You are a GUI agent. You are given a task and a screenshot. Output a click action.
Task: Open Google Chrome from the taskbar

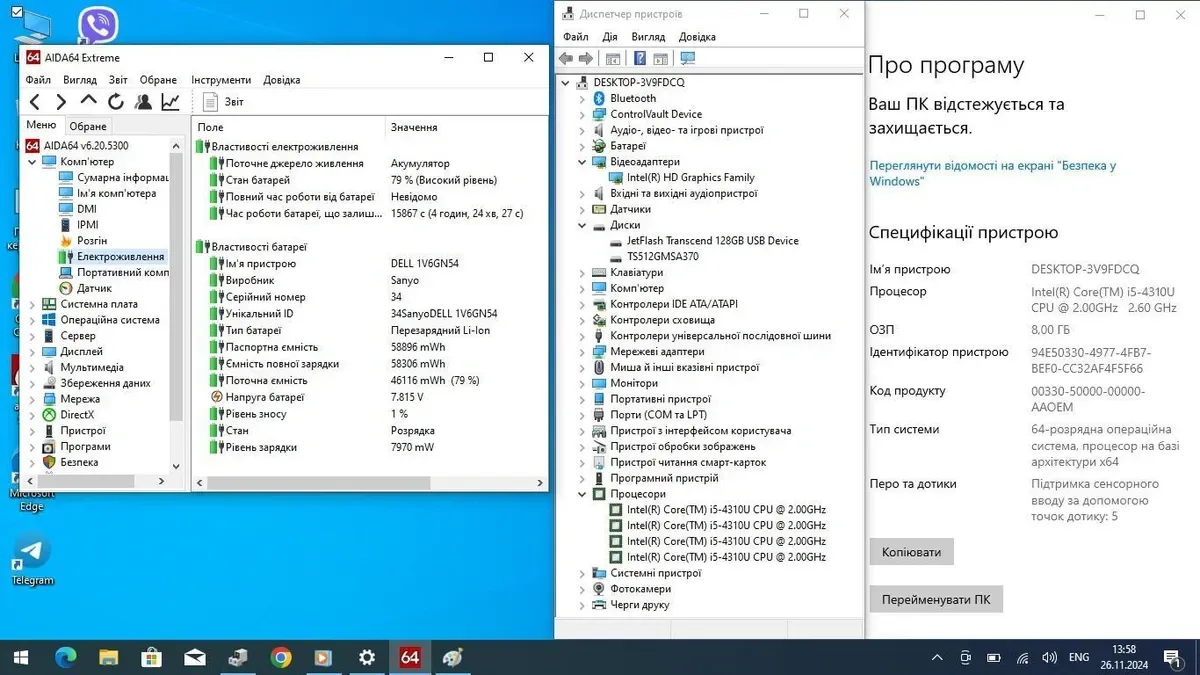281,657
